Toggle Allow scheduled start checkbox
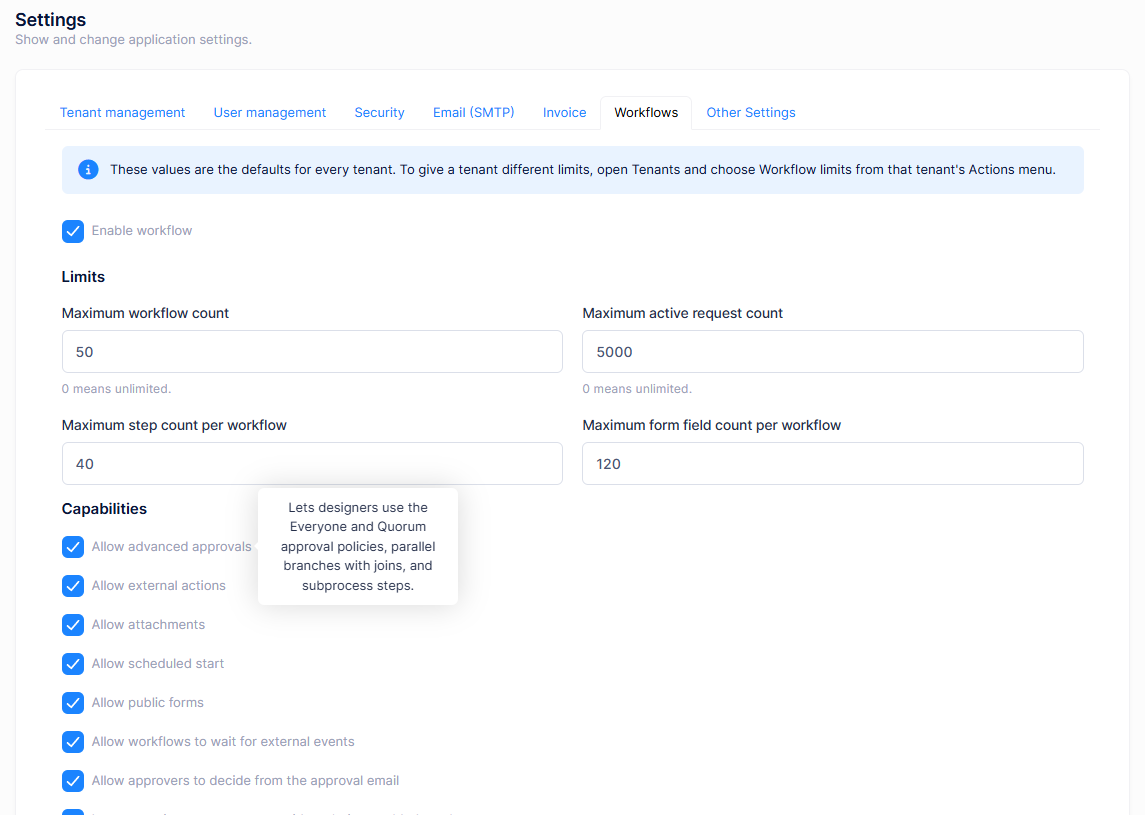 (x=73, y=664)
